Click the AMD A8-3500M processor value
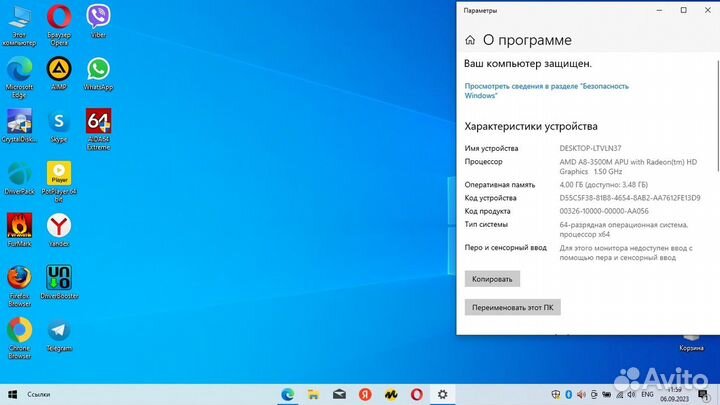The image size is (720, 405). coord(628,167)
